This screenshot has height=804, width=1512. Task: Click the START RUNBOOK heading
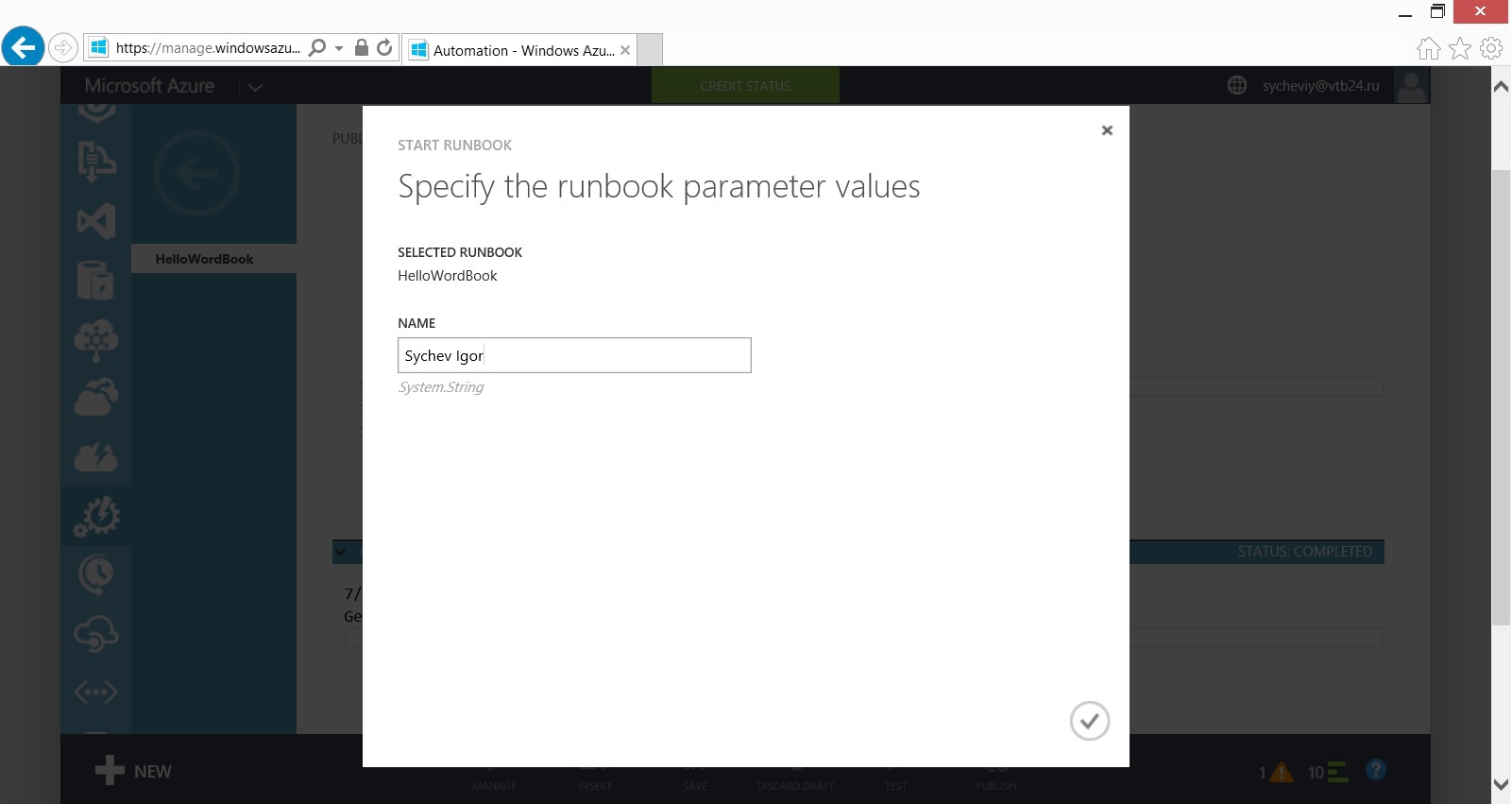454,145
